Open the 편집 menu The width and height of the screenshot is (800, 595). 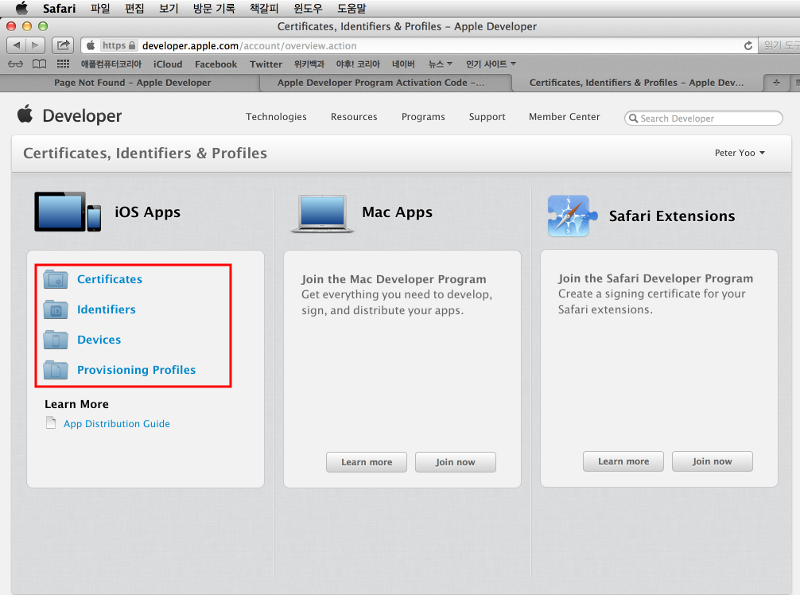tap(134, 8)
